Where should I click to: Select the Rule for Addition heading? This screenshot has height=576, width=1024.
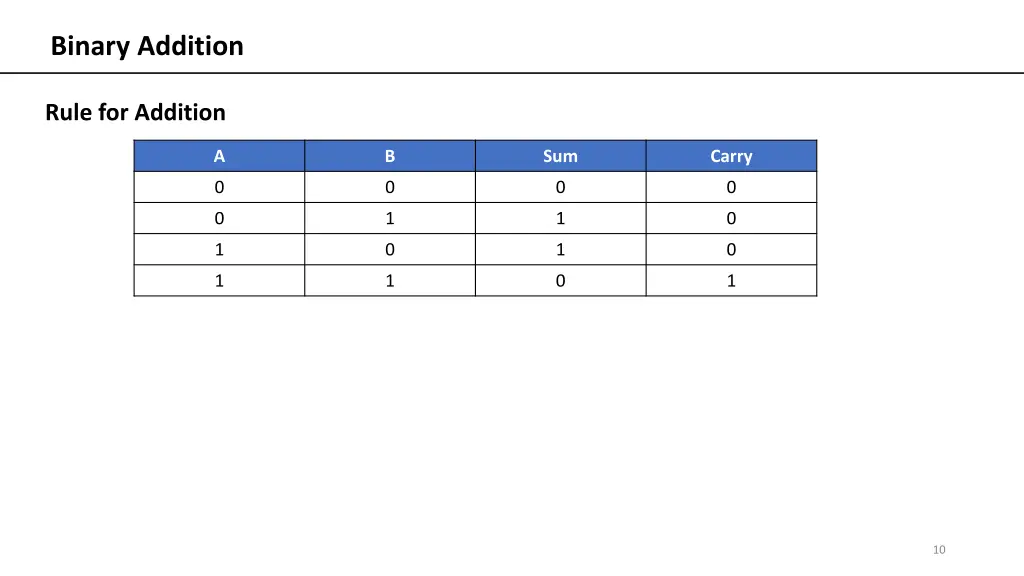pyautogui.click(x=135, y=112)
